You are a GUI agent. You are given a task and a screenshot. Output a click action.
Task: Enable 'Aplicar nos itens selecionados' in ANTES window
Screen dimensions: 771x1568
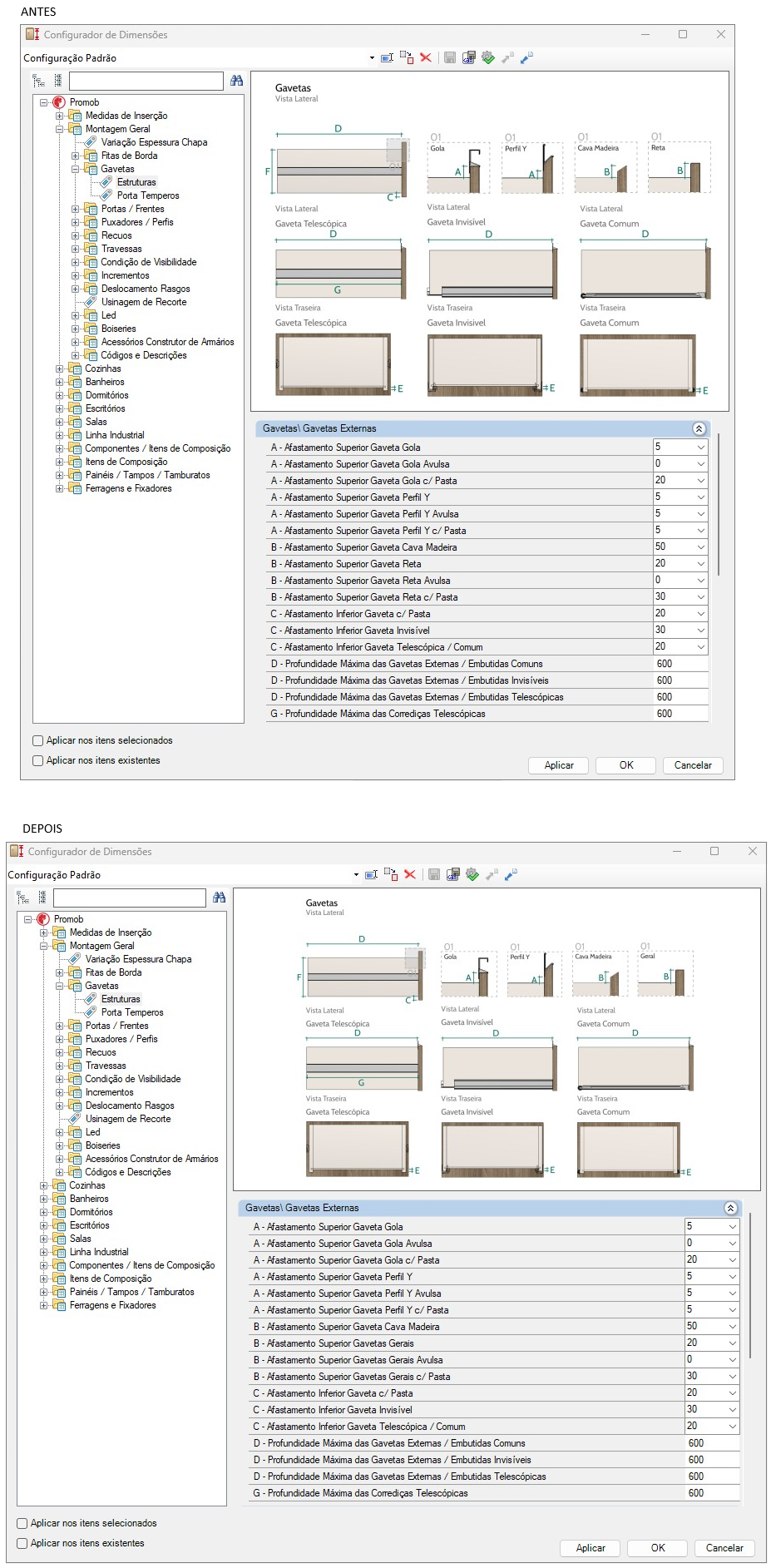pyautogui.click(x=37, y=740)
